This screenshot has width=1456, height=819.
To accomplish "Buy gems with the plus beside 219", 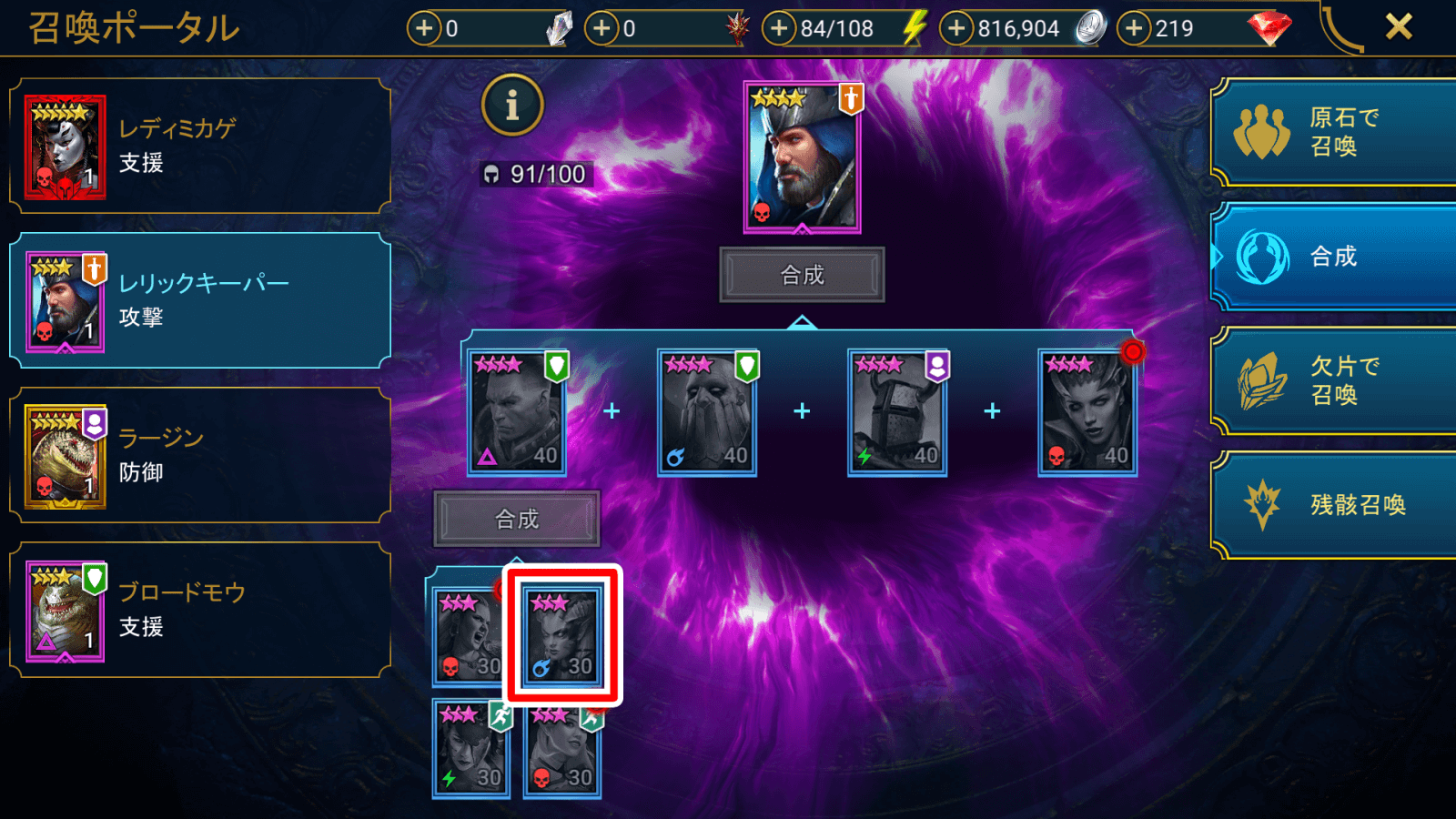I will click(x=1134, y=28).
